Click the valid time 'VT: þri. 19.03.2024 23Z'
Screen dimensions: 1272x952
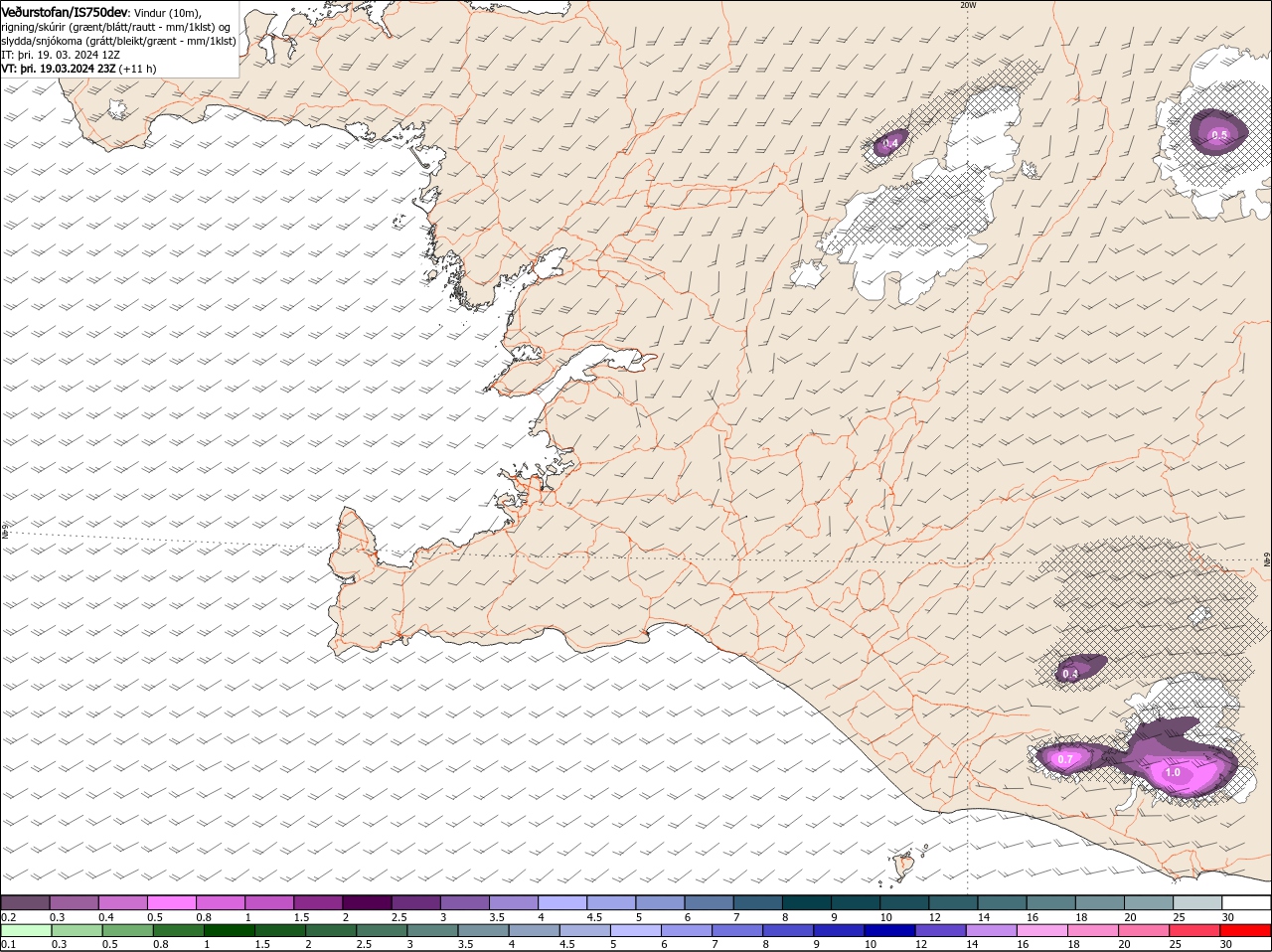58,69
